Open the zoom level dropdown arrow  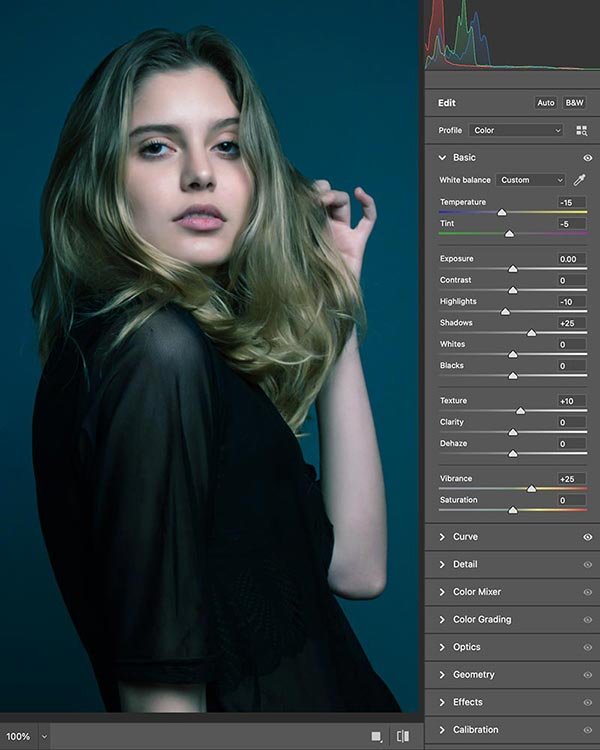click(x=44, y=736)
